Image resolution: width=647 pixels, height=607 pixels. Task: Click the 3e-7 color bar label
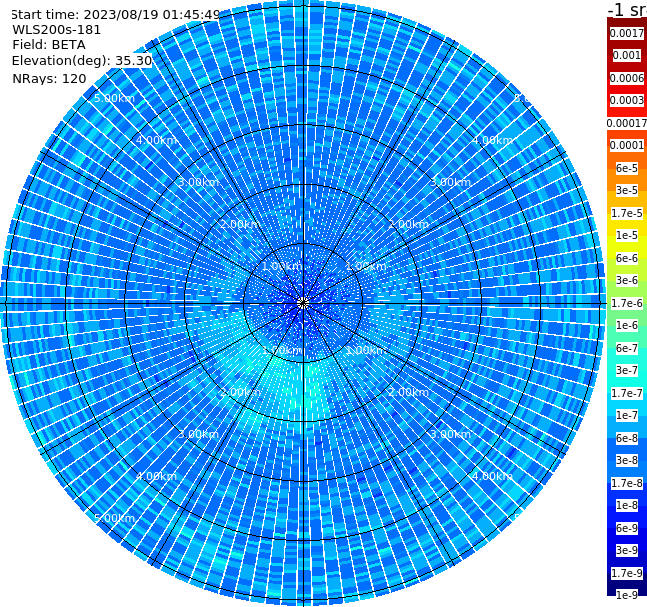click(x=627, y=370)
